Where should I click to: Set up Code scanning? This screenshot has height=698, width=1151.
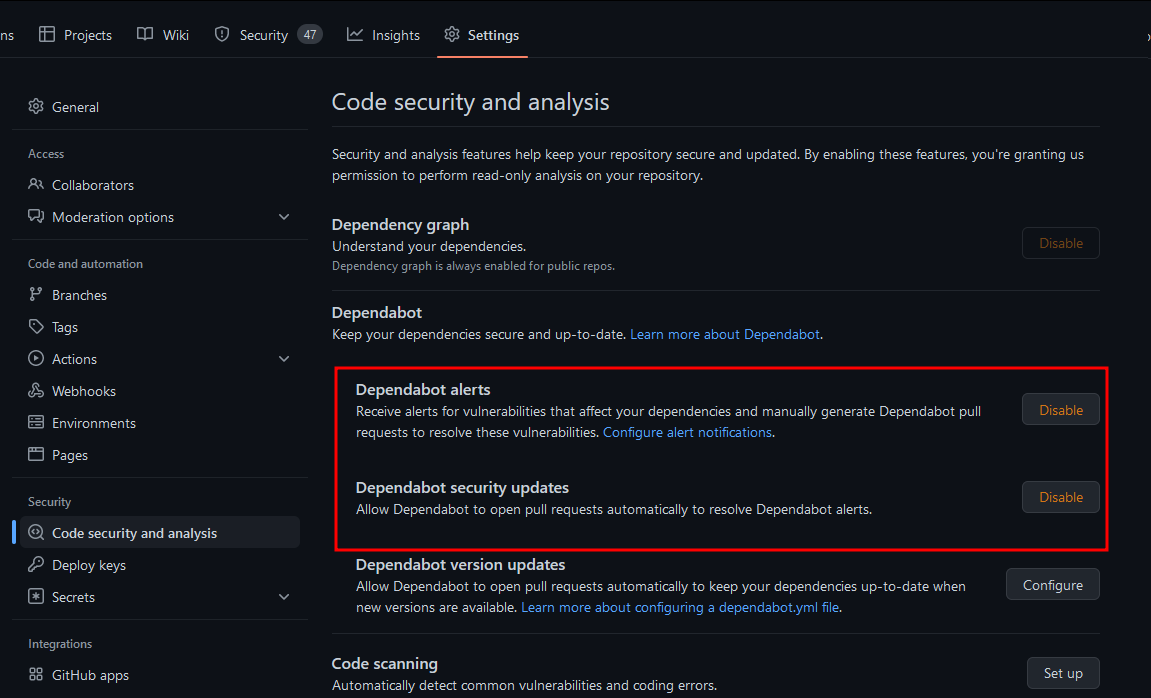coord(1063,673)
